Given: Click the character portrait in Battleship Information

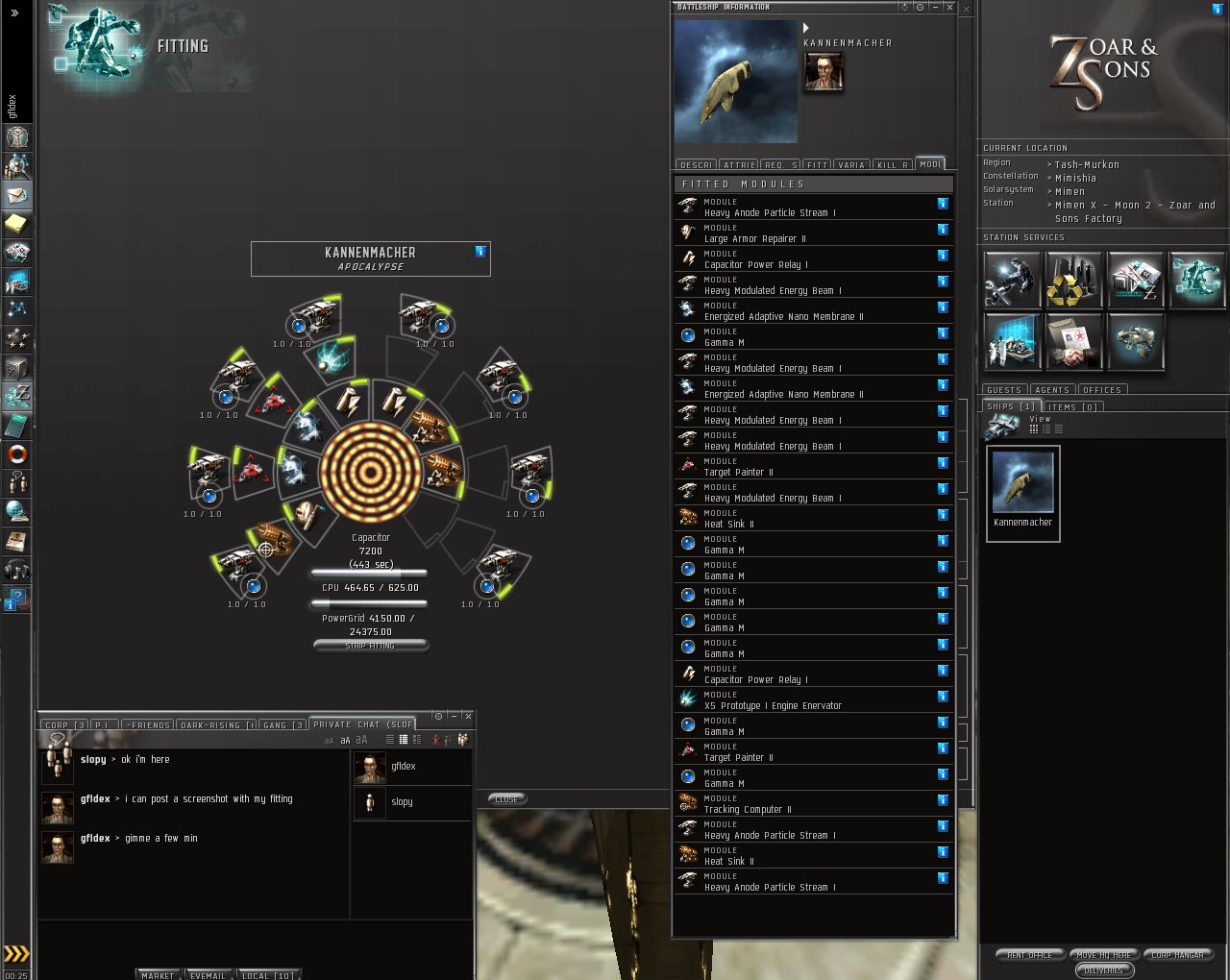Looking at the screenshot, I should (x=824, y=71).
